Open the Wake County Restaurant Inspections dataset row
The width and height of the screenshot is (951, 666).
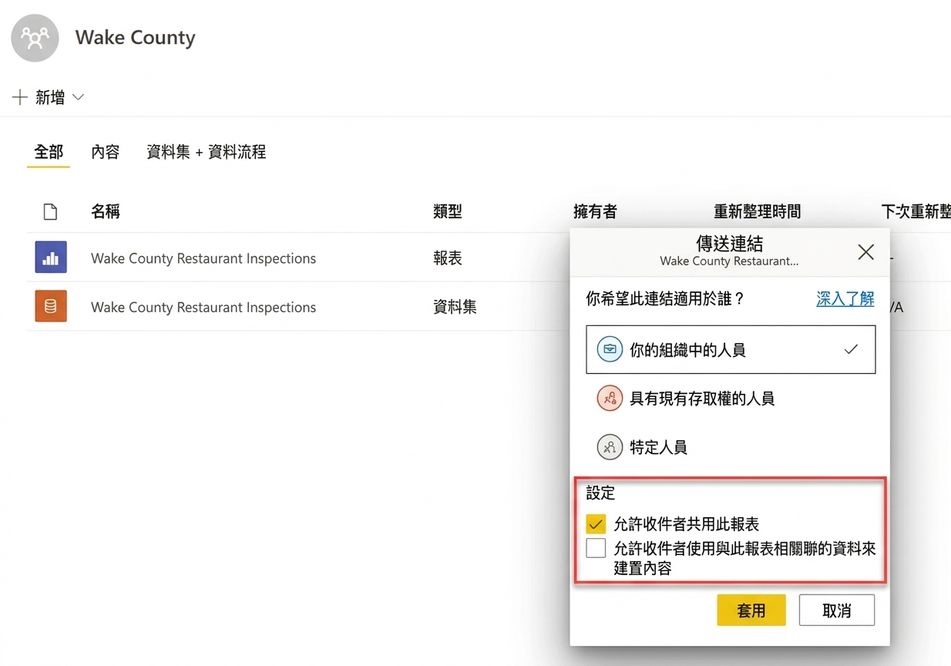coord(203,307)
